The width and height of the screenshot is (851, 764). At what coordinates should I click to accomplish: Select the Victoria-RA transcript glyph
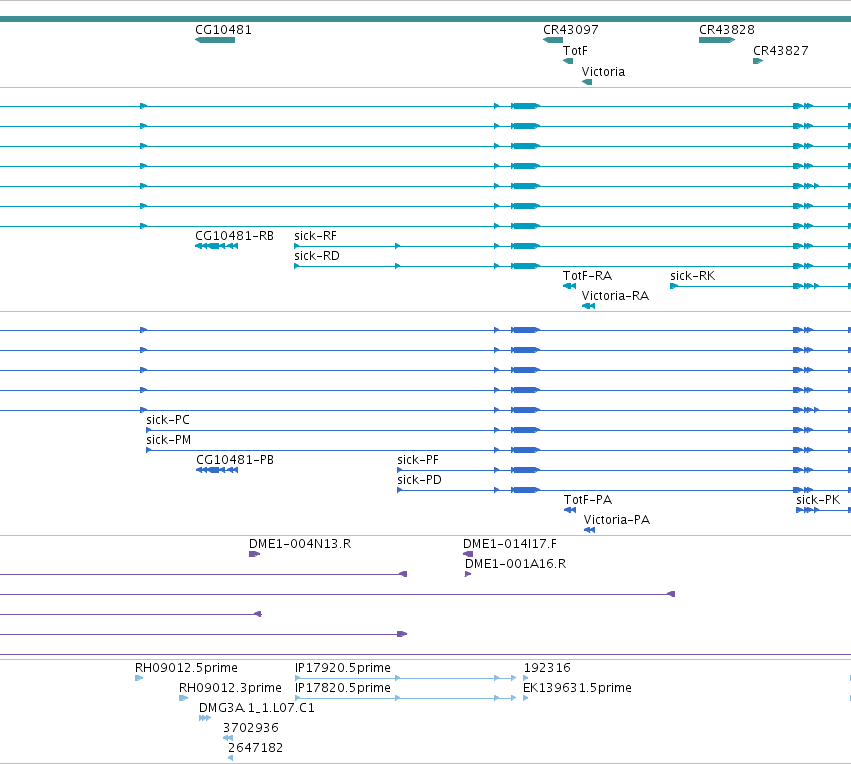pos(588,306)
